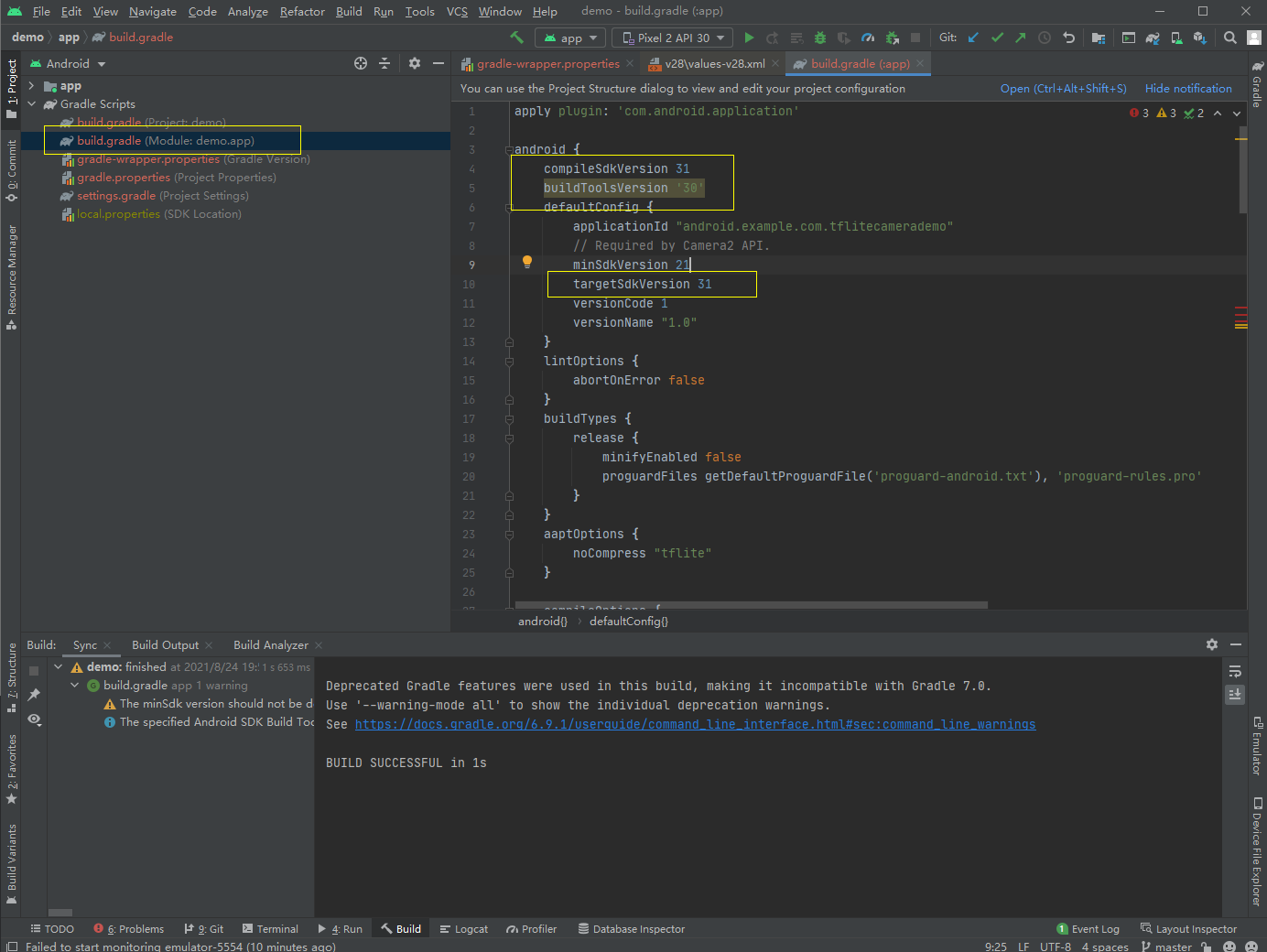Viewport: 1267px width, 952px height.
Task: Collapse the Gradle Scripts tree node
Action: click(x=31, y=104)
